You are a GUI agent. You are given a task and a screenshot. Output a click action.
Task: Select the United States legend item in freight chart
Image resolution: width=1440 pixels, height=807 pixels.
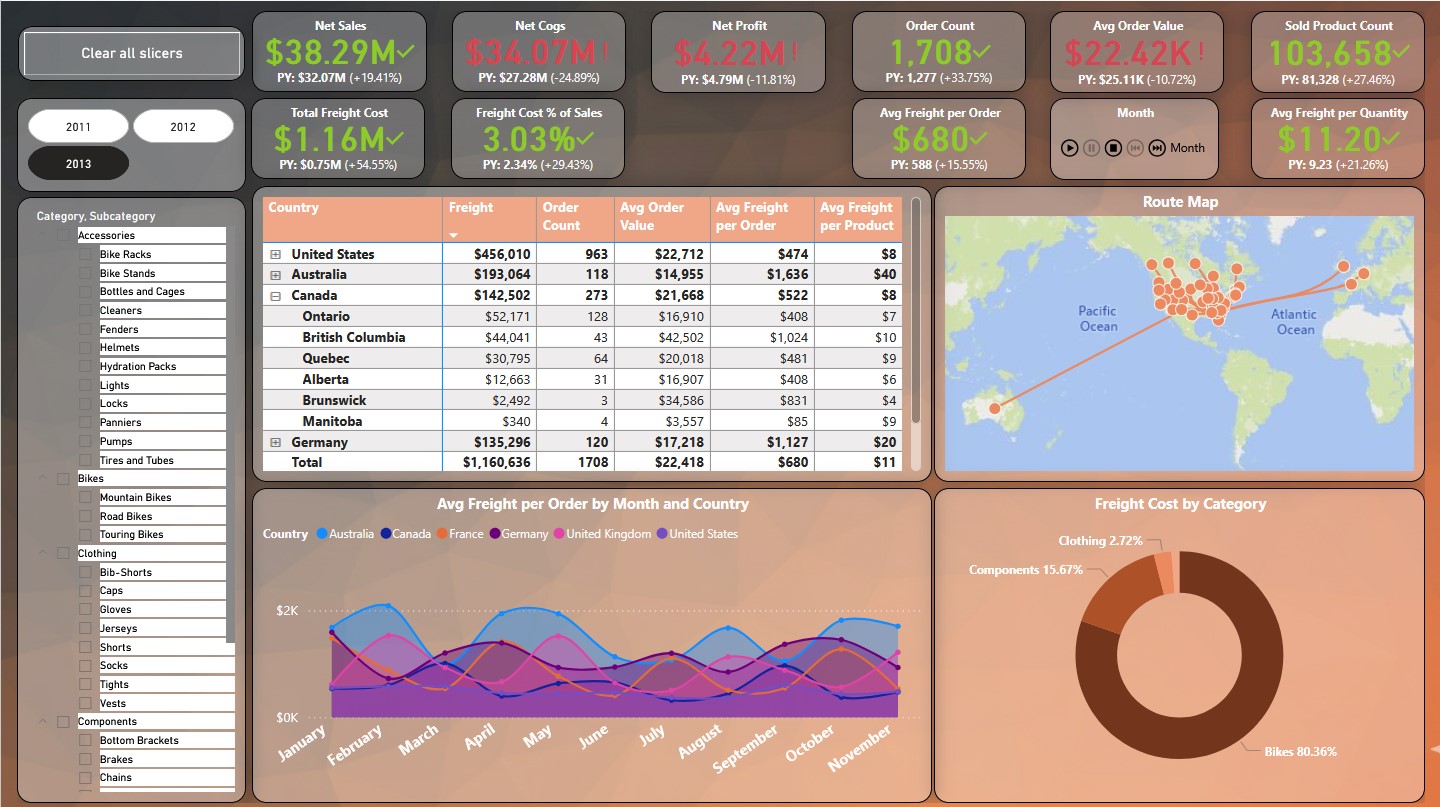702,534
